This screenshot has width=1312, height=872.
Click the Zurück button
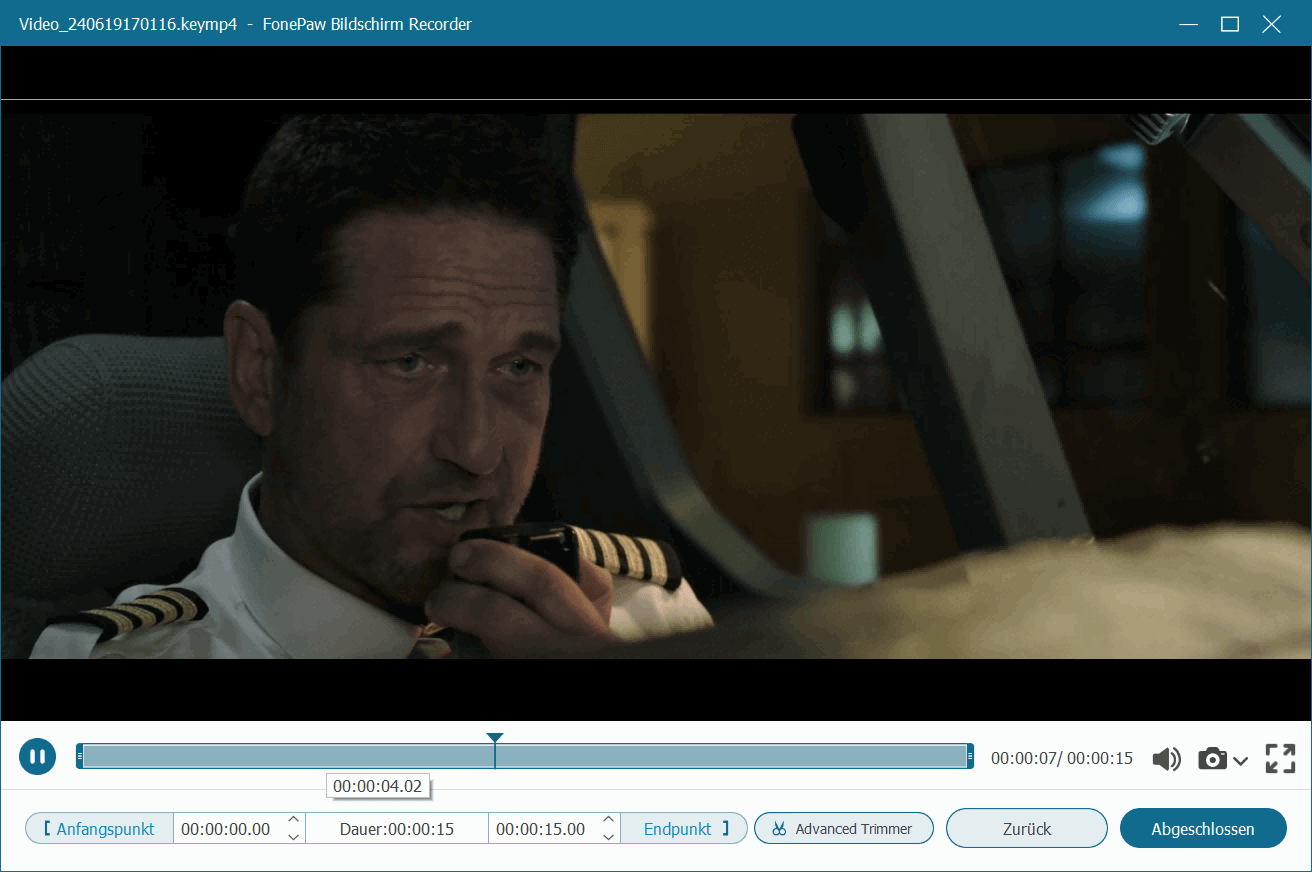pos(1027,829)
